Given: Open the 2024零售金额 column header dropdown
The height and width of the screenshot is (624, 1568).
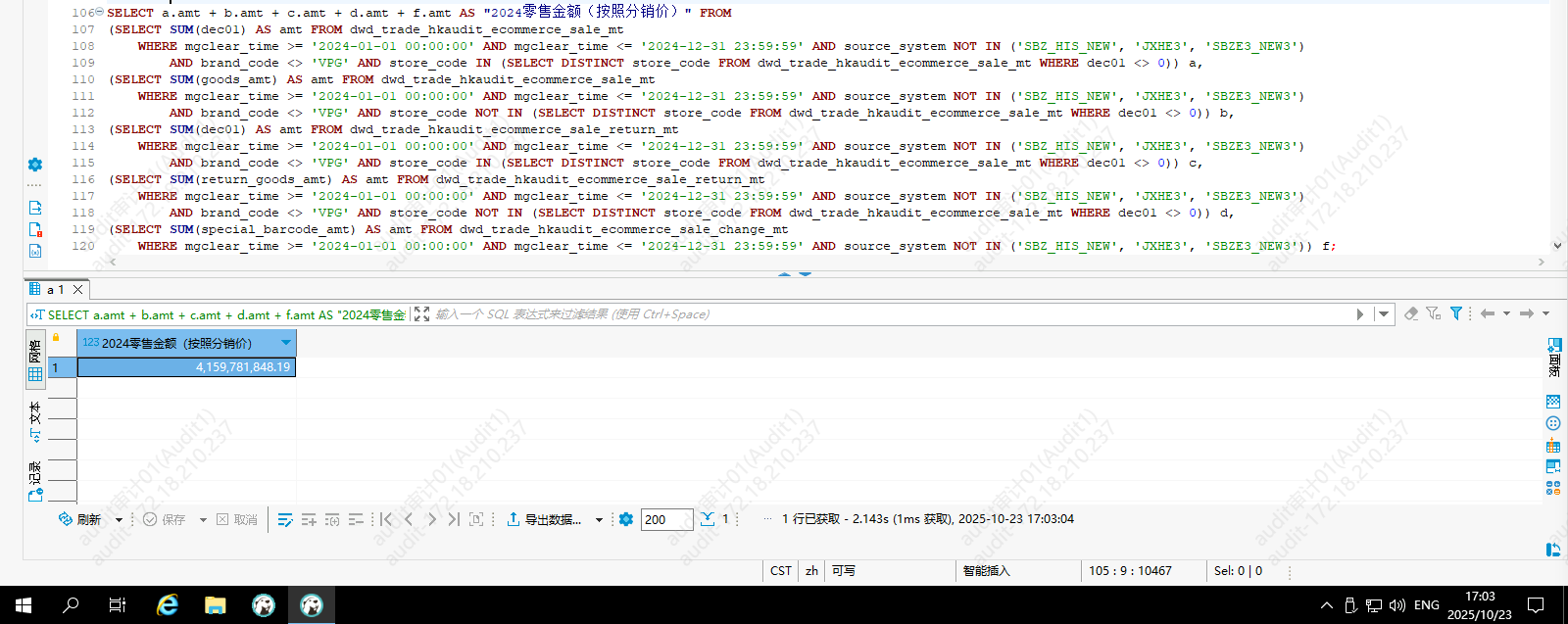Looking at the screenshot, I should point(286,343).
